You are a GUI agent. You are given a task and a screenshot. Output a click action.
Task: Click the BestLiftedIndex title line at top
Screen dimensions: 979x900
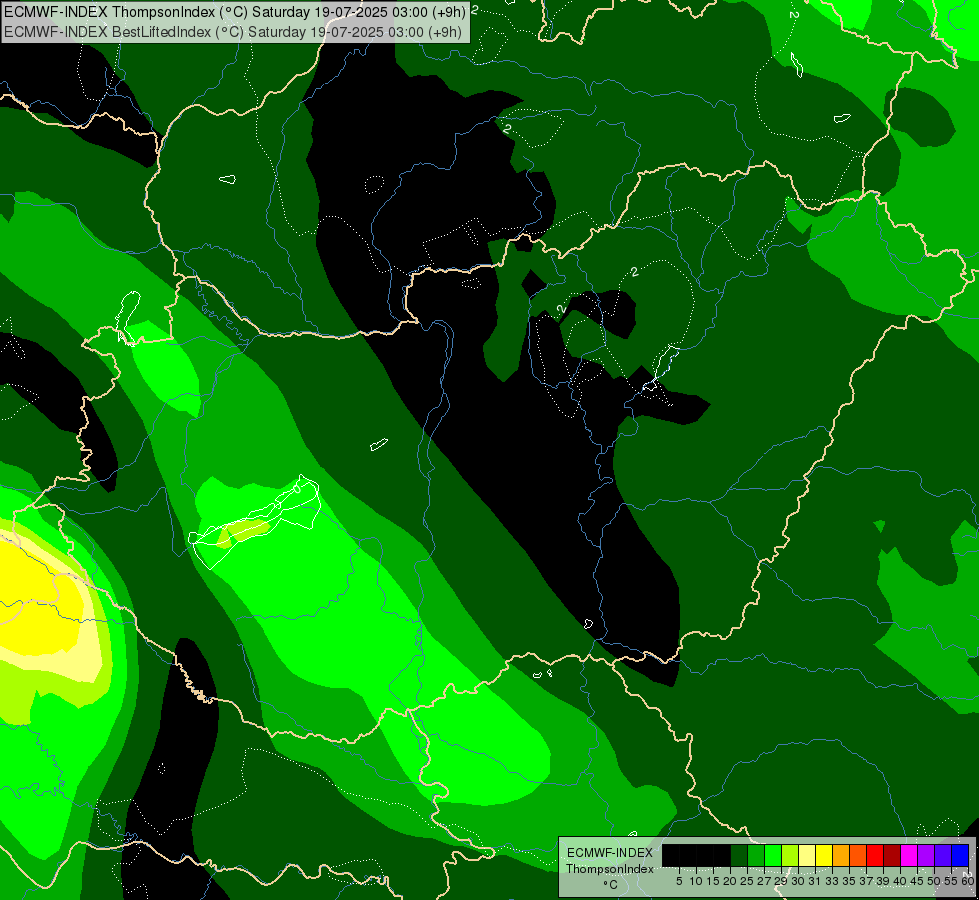[x=233, y=32]
